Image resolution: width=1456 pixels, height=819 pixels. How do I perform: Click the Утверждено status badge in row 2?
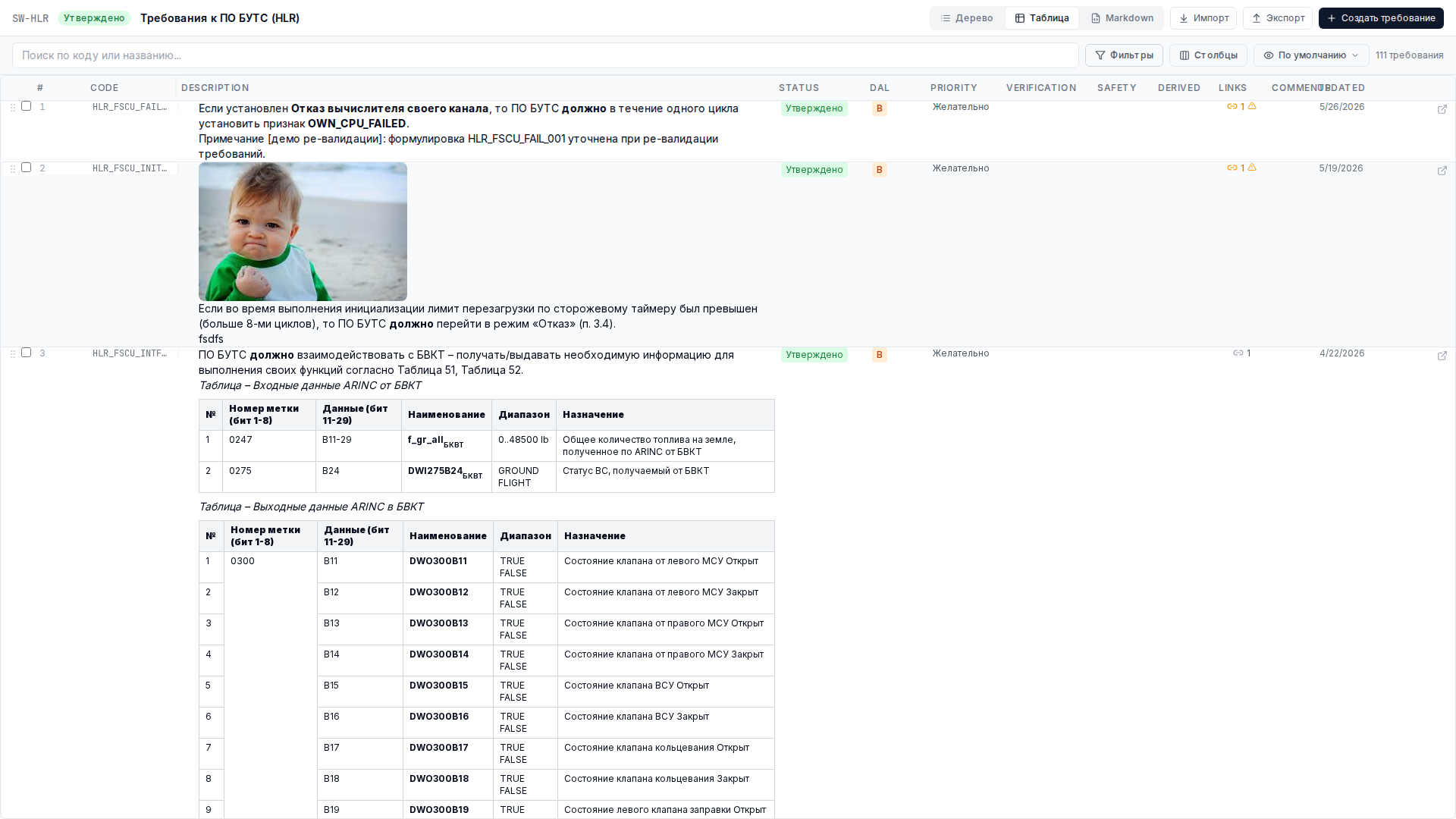pos(814,170)
